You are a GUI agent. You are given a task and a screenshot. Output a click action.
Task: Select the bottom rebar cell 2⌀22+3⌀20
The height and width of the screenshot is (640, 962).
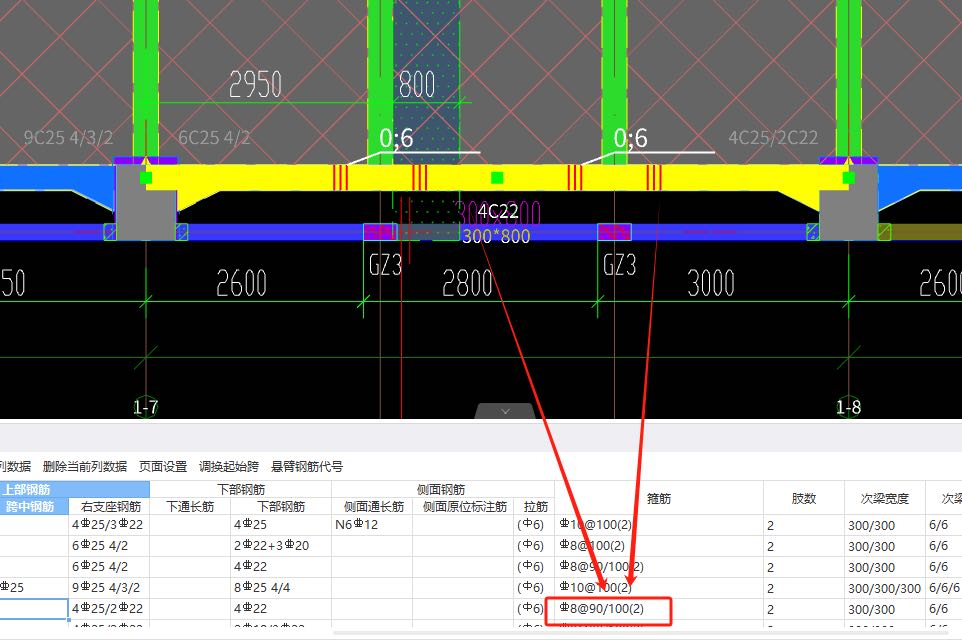281,546
